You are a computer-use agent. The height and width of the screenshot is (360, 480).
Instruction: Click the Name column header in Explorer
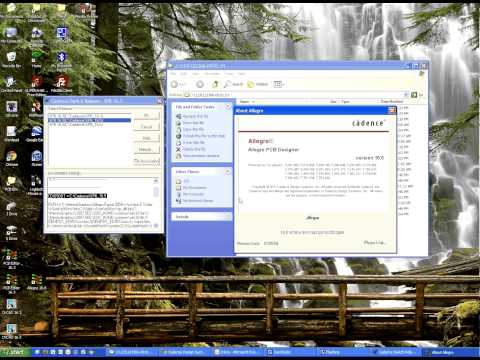click(x=245, y=101)
